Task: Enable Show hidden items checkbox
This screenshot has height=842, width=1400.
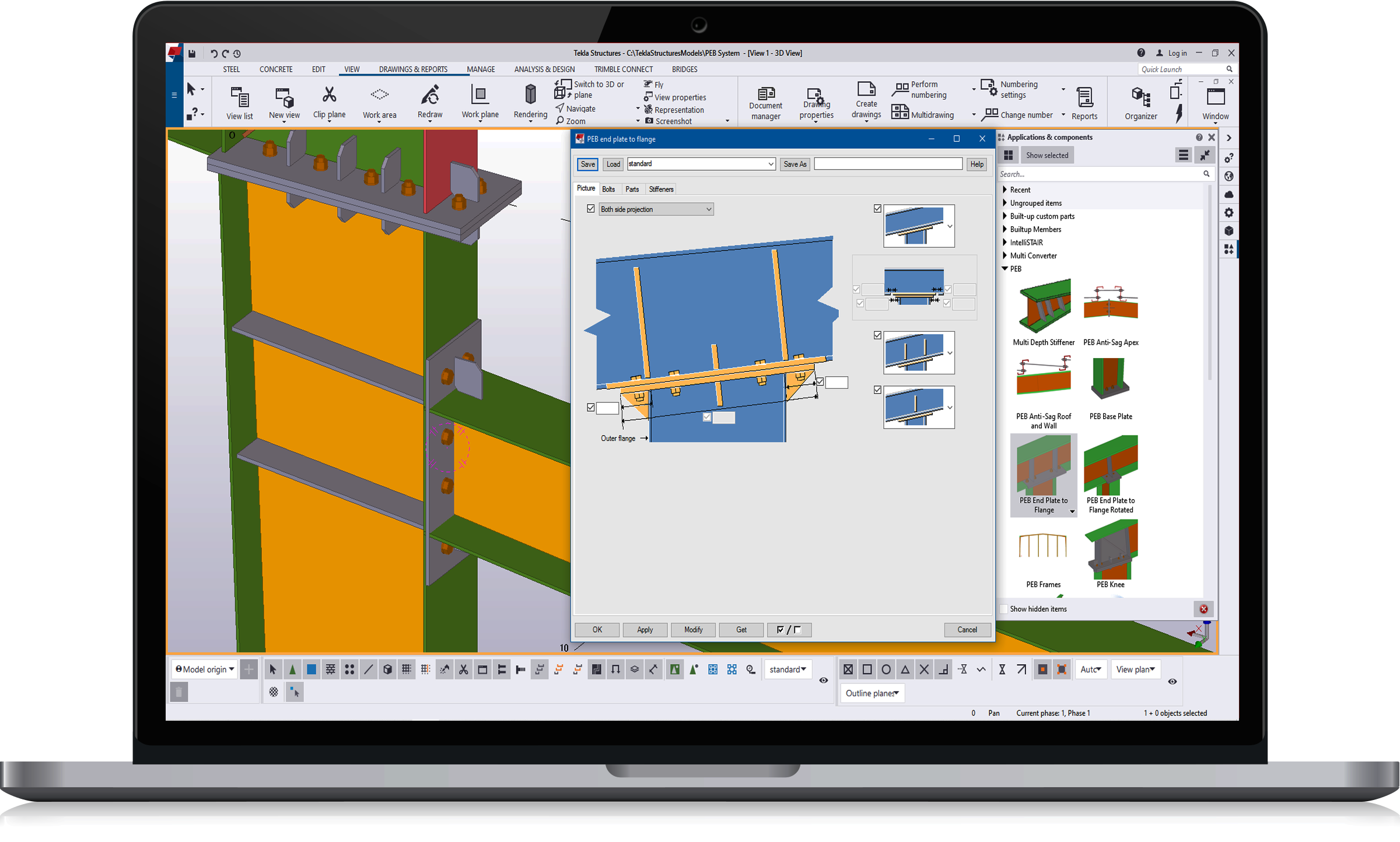Action: (1004, 609)
